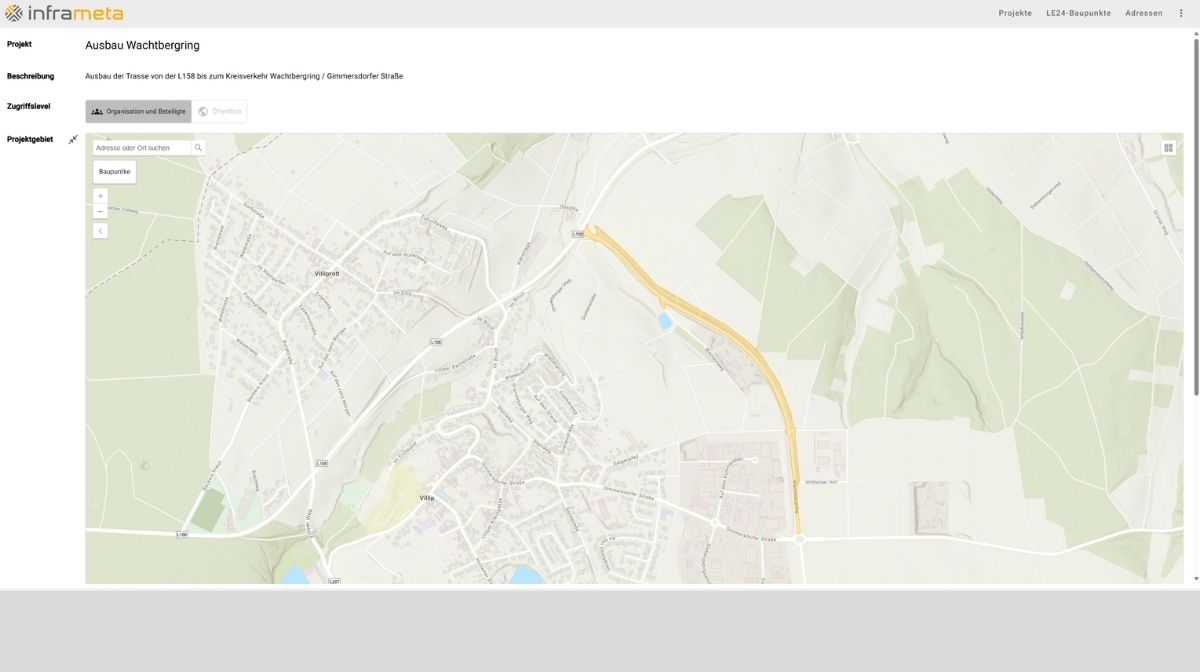
Task: Click the blue pond on the map
Action: (x=665, y=321)
